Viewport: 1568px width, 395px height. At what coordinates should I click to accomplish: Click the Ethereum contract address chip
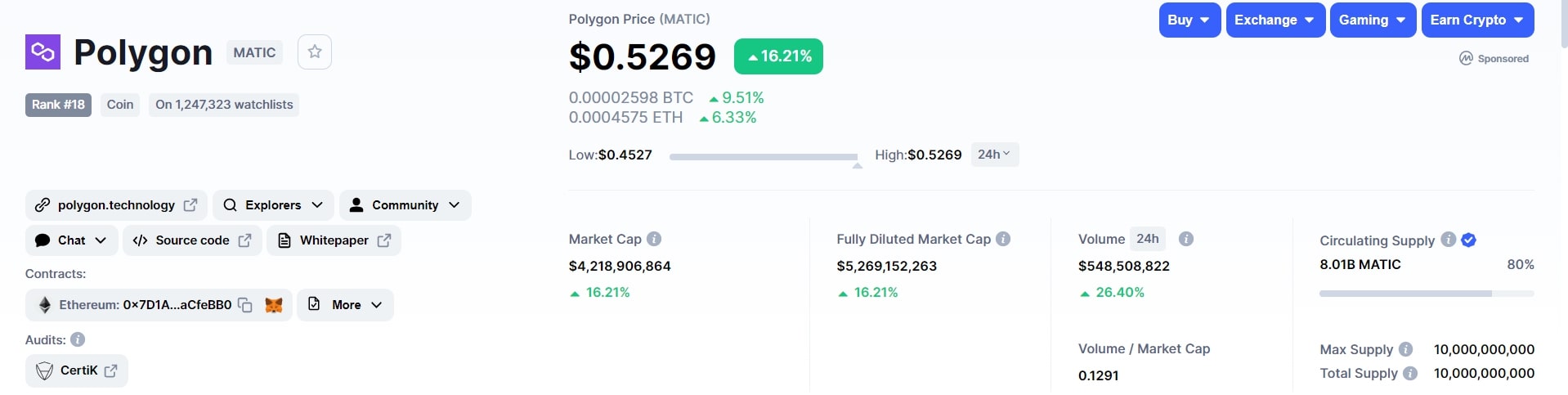click(x=159, y=305)
